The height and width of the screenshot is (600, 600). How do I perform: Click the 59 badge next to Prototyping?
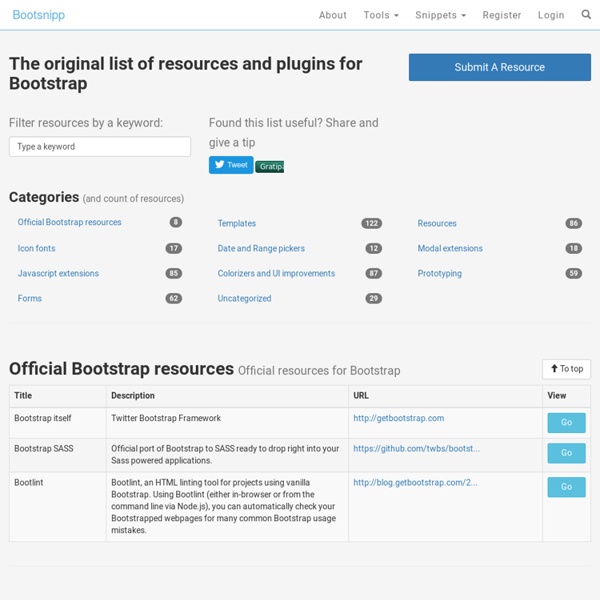(x=574, y=273)
